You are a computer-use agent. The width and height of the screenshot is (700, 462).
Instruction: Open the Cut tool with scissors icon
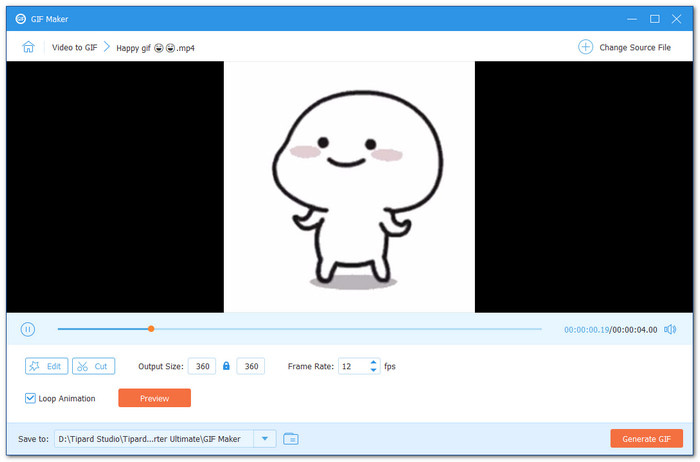point(93,366)
